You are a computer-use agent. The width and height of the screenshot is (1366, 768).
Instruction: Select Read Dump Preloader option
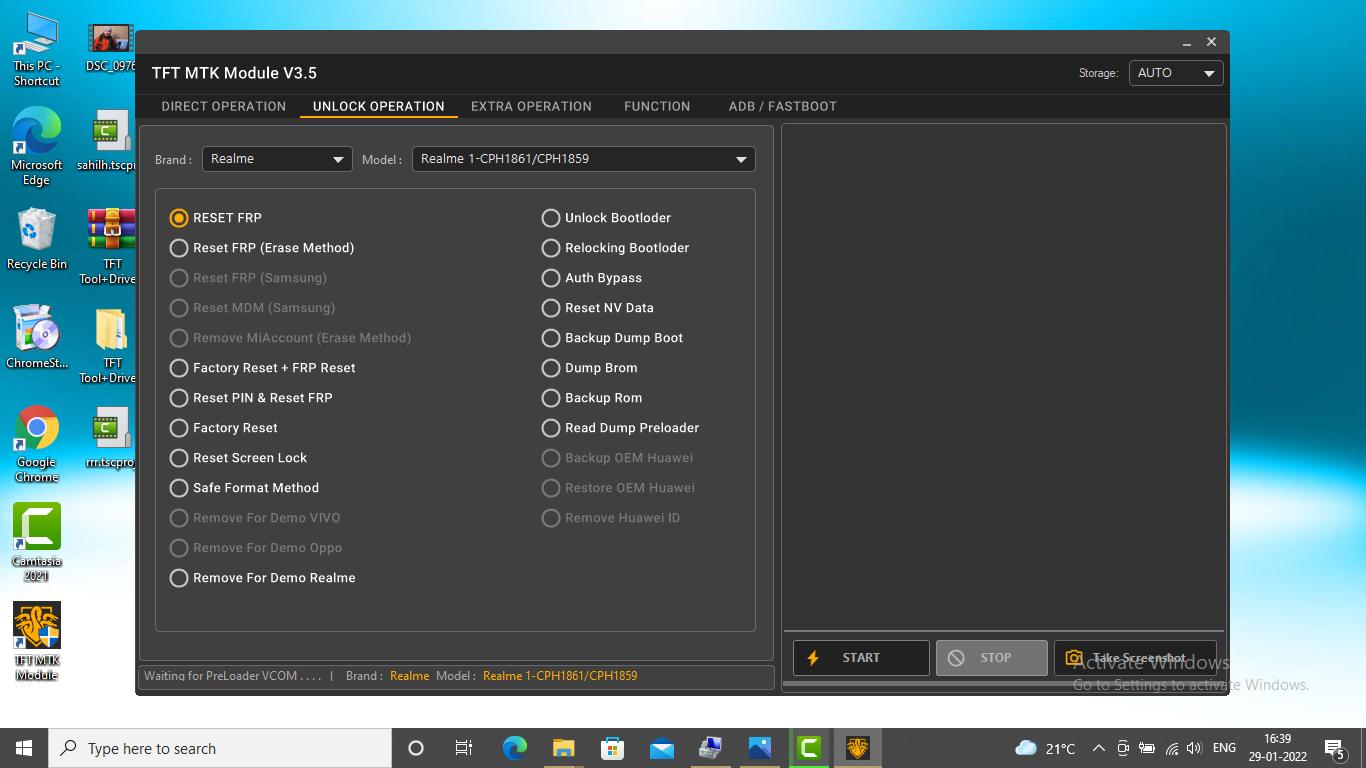pyautogui.click(x=621, y=428)
